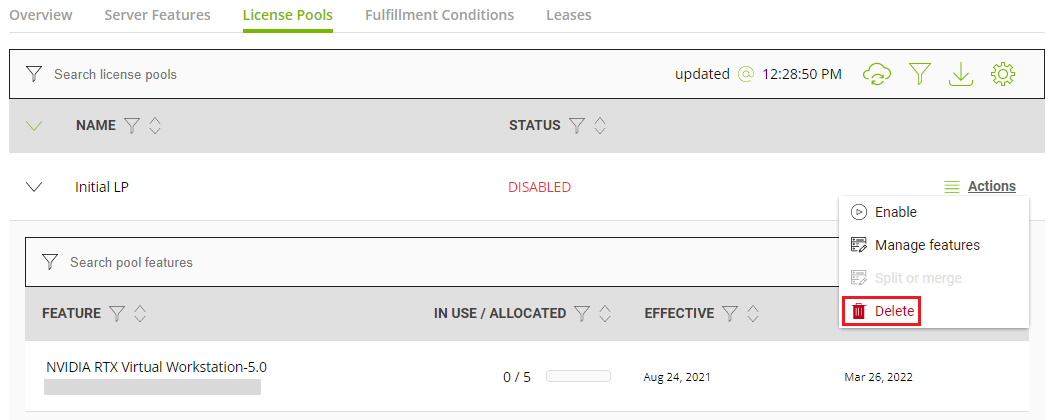Screen dimensions: 1048x420
Task: Click the download export icon
Action: coord(961,74)
